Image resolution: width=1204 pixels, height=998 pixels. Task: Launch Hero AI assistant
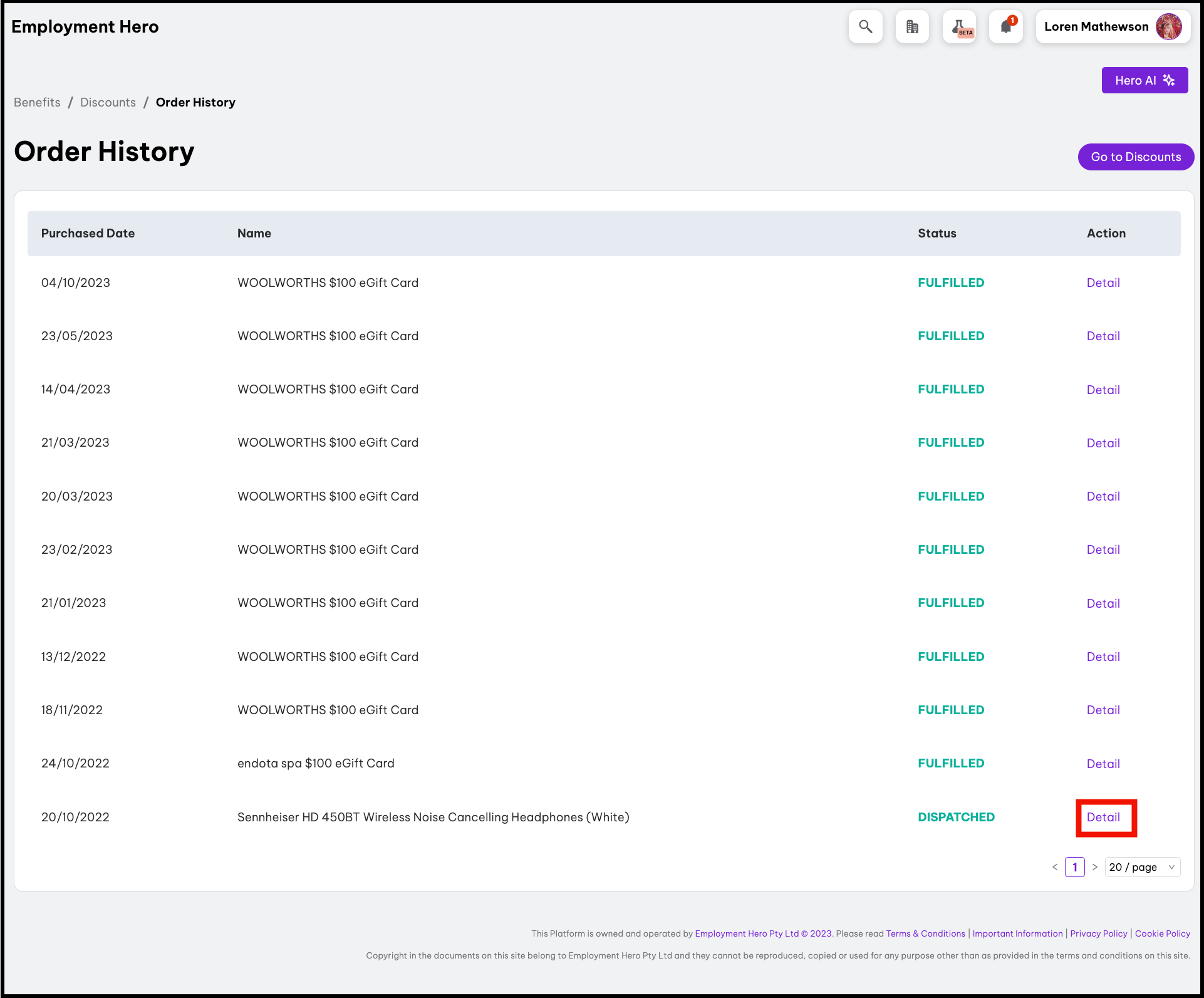tap(1144, 80)
